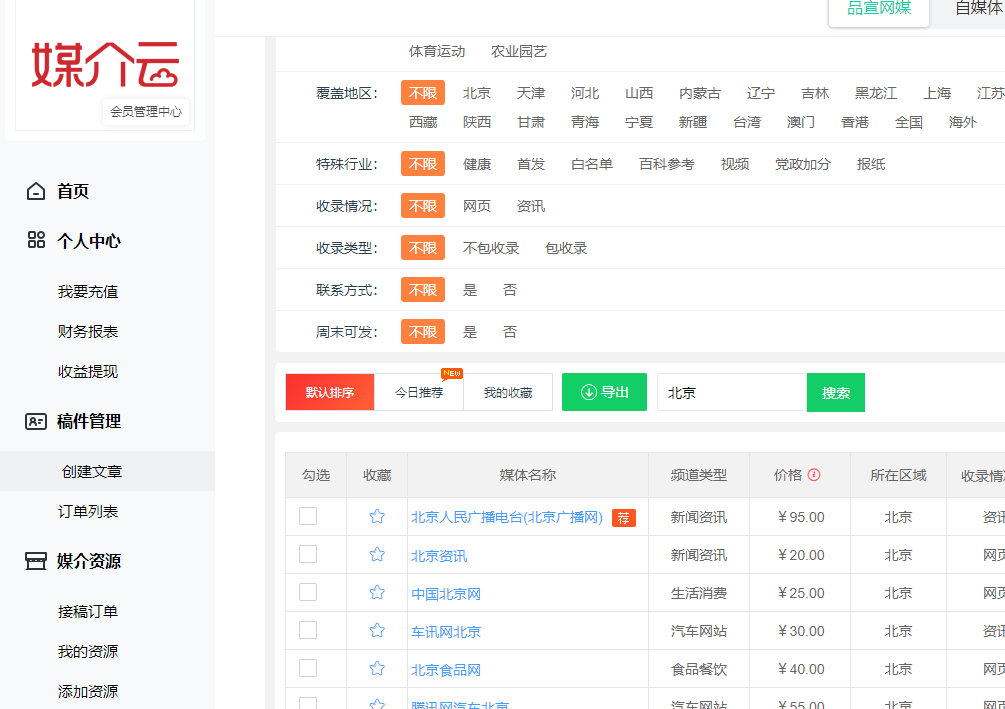Screen dimensions: 1005x709
Task: Open the 我的收藏 tab
Action: tap(508, 393)
